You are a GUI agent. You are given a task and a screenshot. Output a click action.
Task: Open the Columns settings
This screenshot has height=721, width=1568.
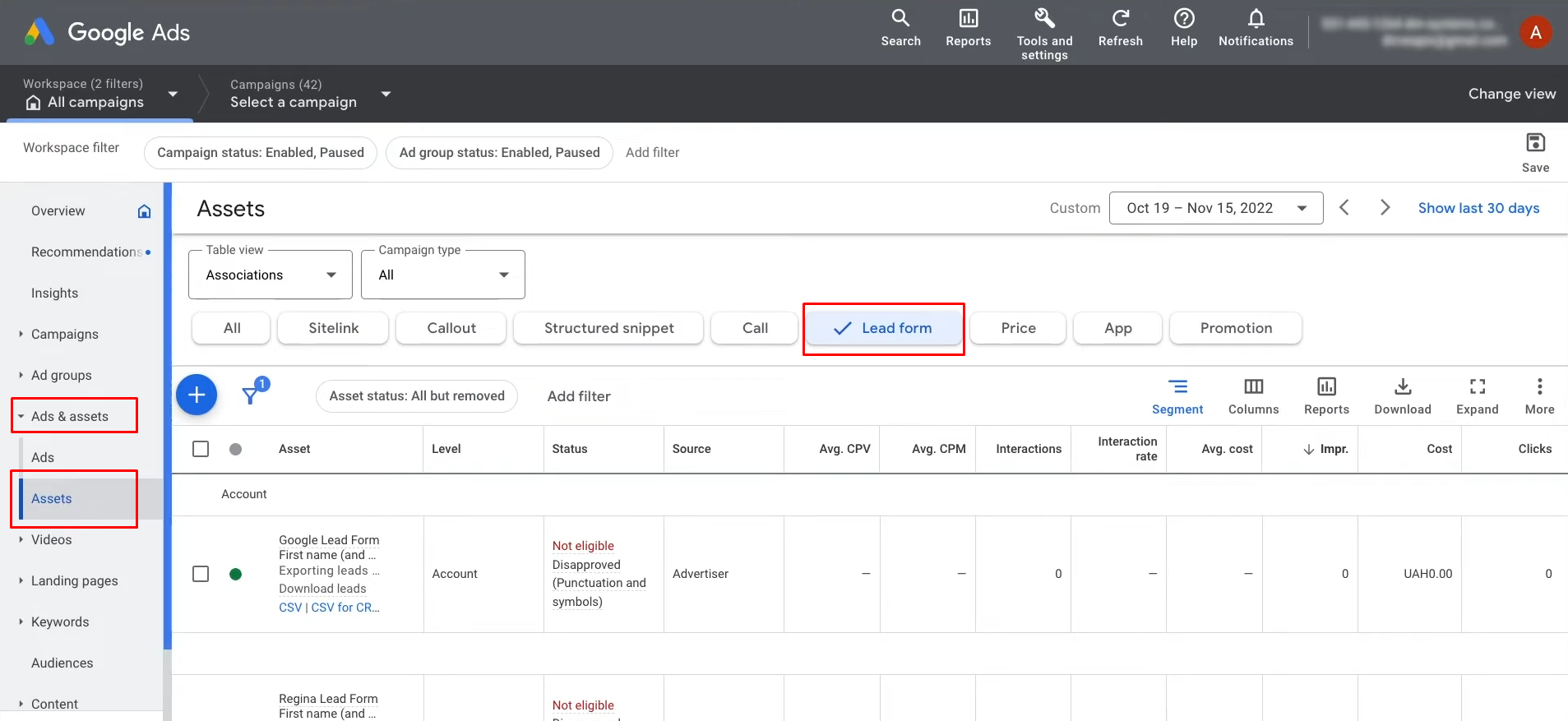click(1253, 396)
